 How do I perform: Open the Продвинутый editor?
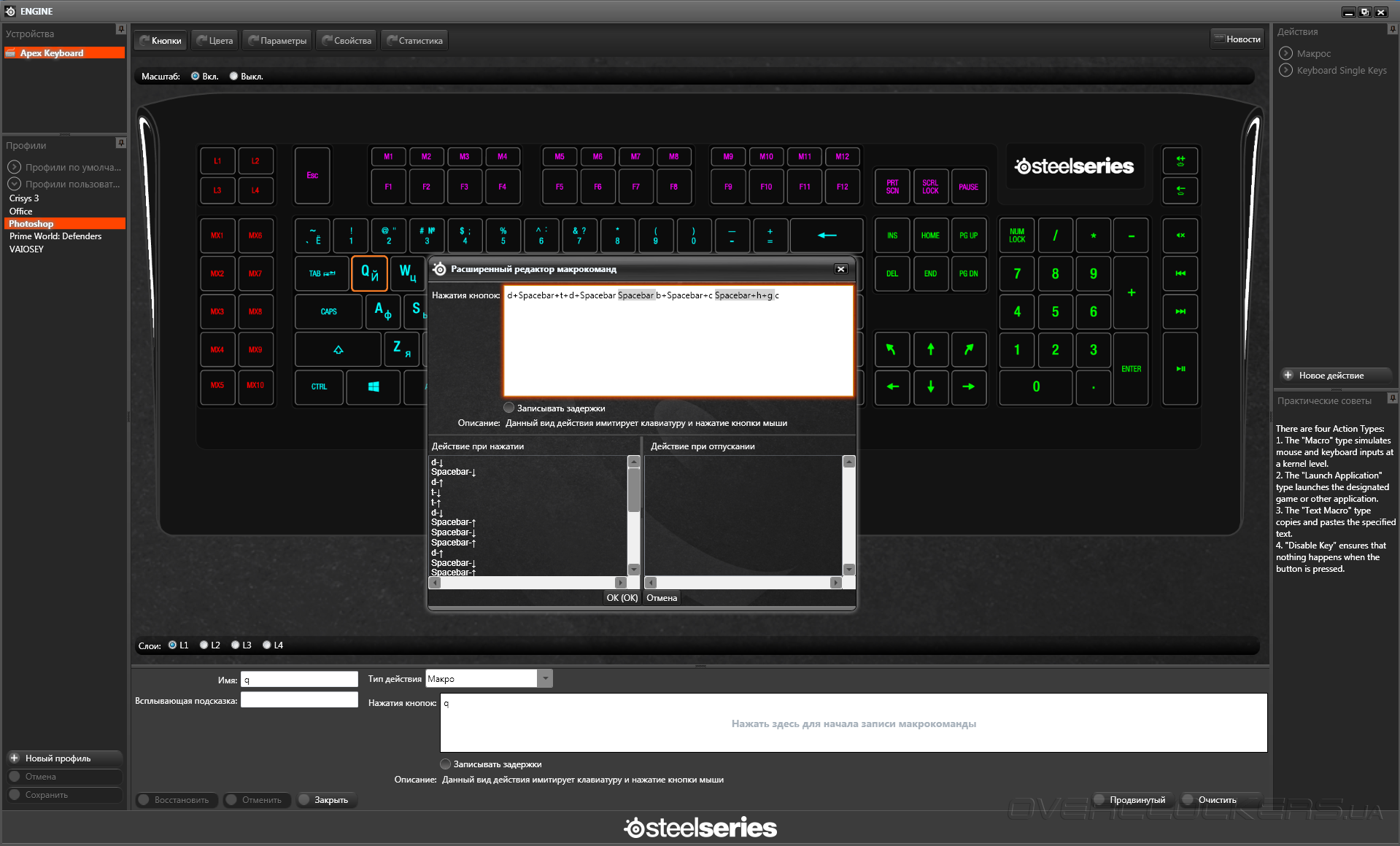(1133, 800)
